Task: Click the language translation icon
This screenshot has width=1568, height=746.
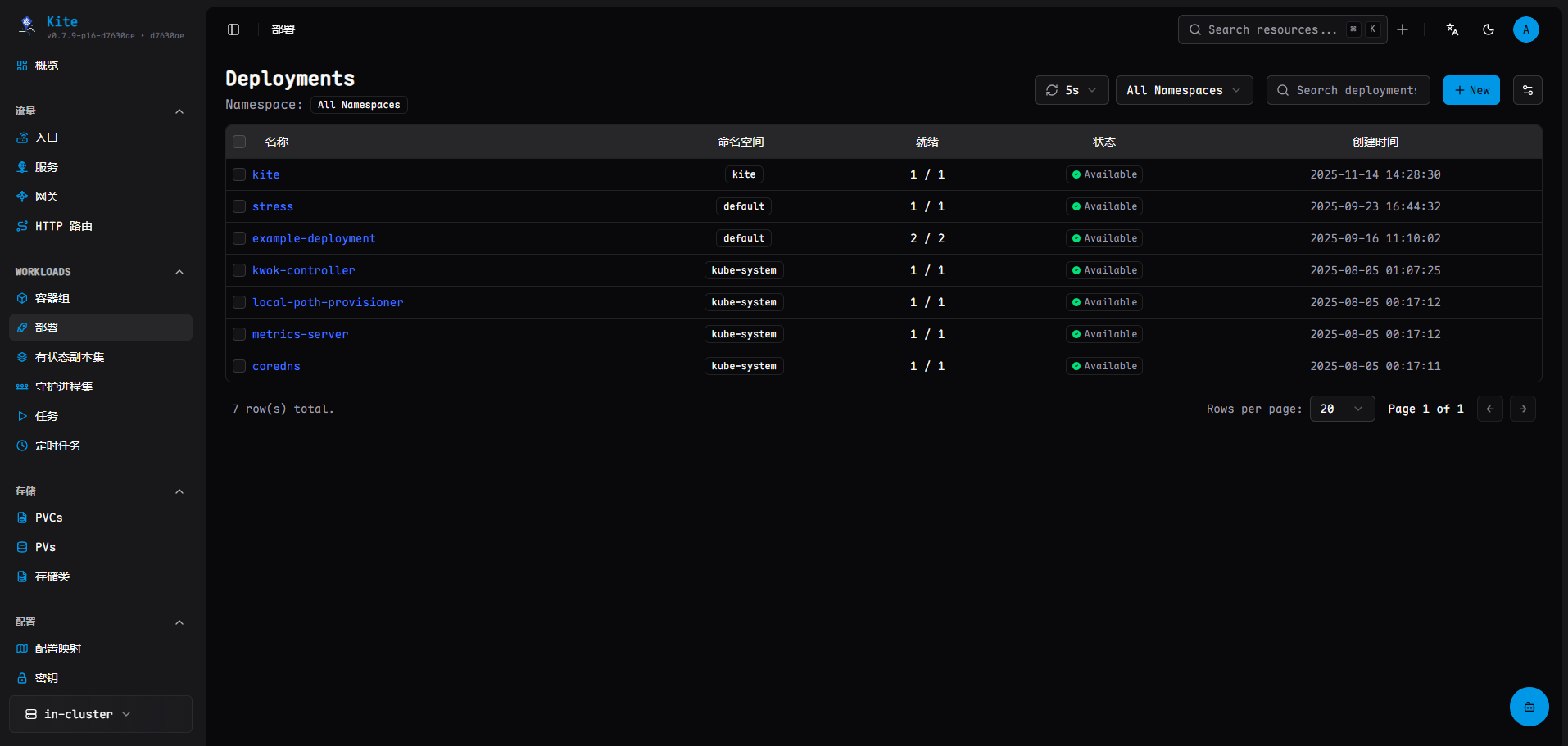Action: click(x=1452, y=29)
